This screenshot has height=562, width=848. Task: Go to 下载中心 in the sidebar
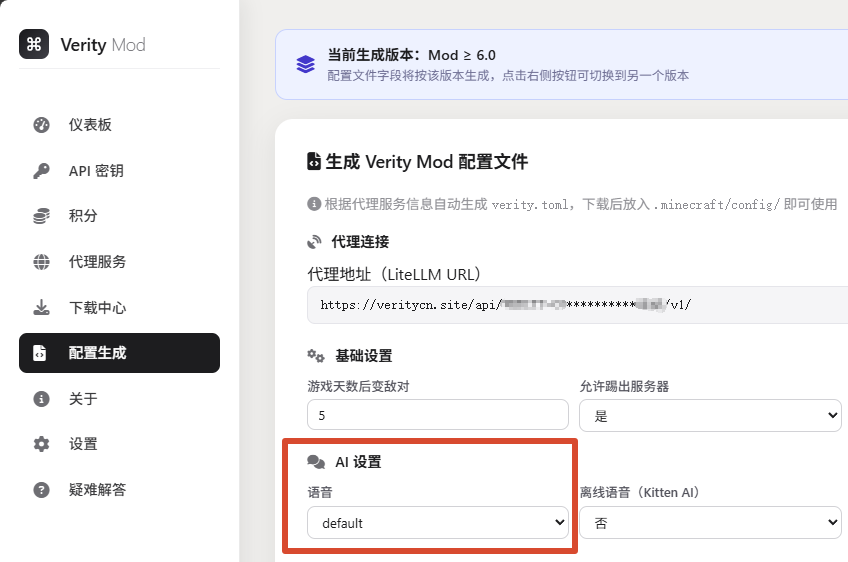pos(119,307)
